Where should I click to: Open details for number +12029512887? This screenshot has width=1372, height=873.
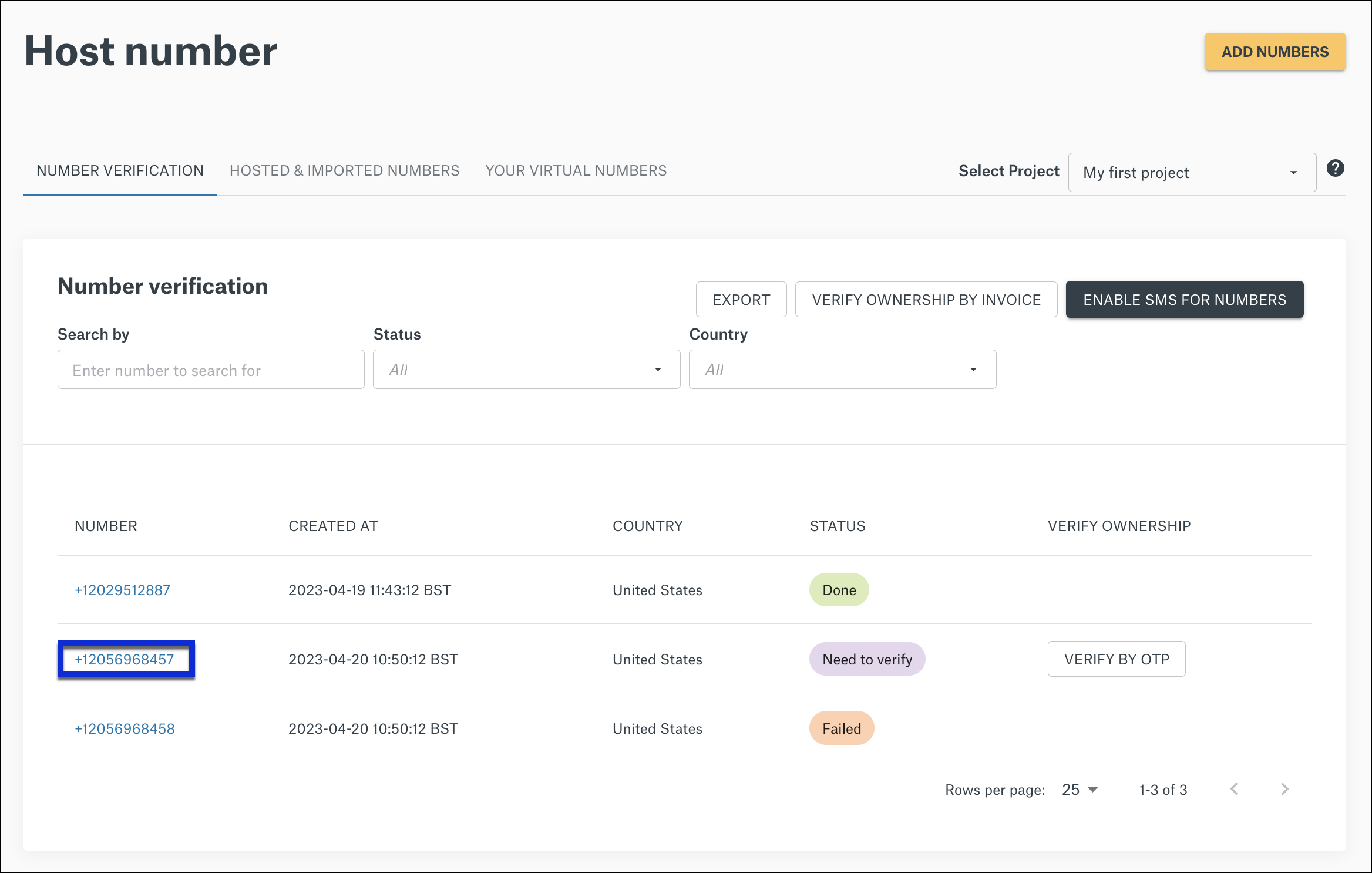[122, 590]
